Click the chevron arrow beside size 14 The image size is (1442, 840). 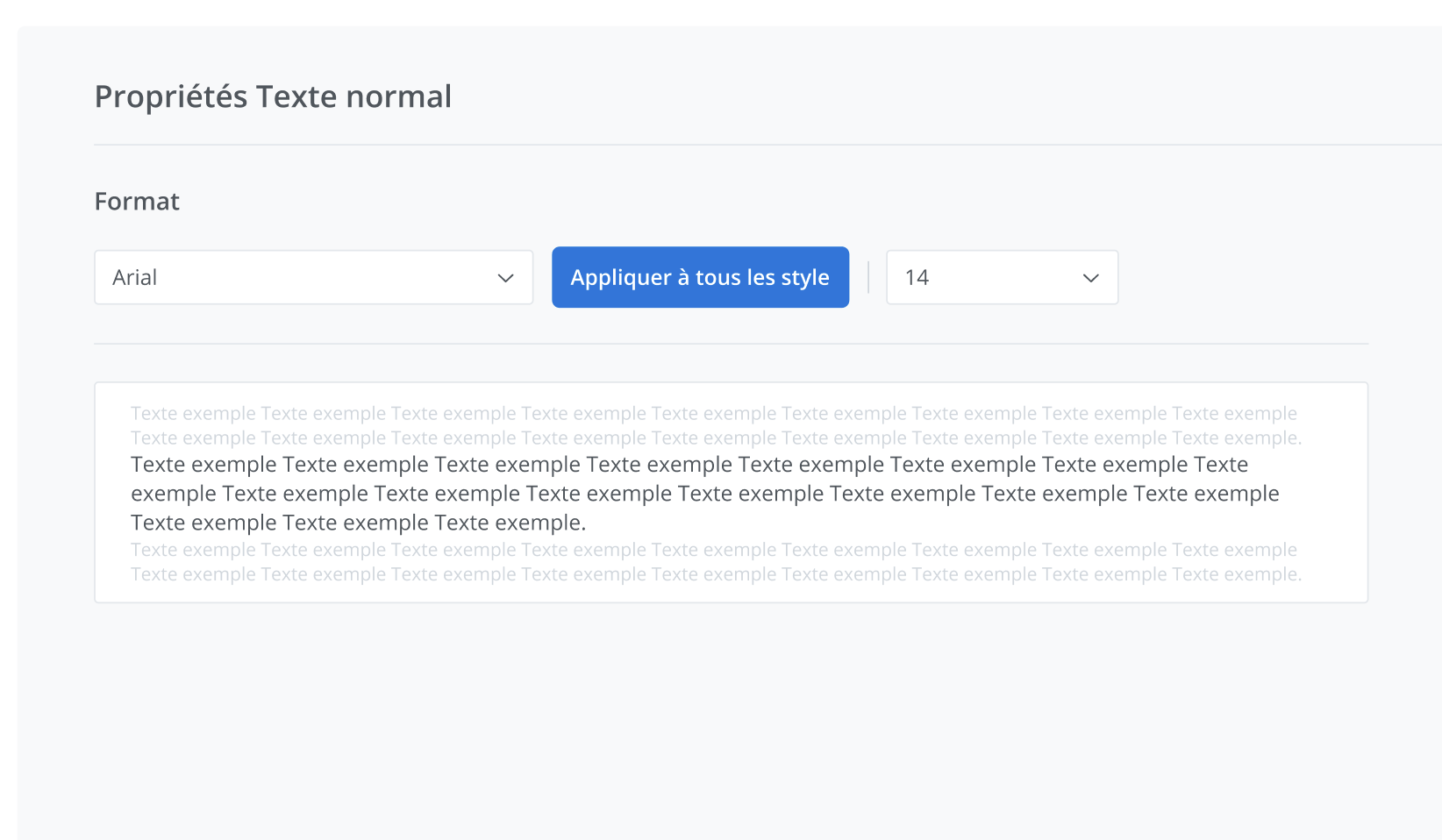(1090, 278)
